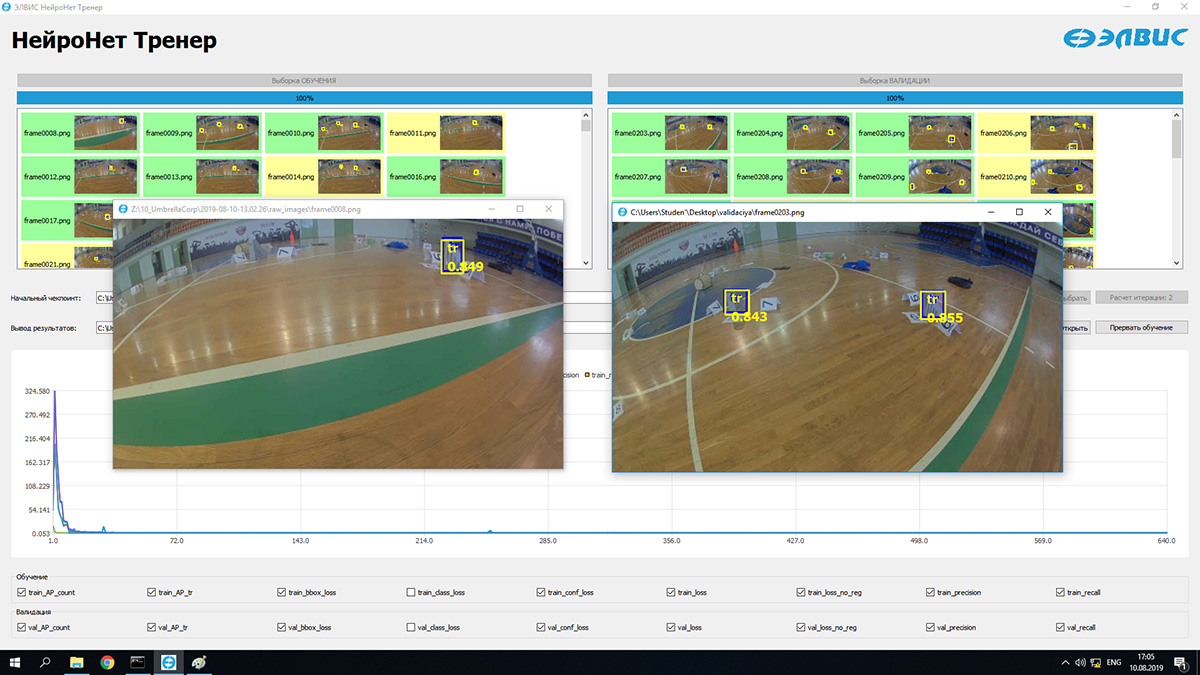Open File Explorer from the taskbar

click(77, 662)
